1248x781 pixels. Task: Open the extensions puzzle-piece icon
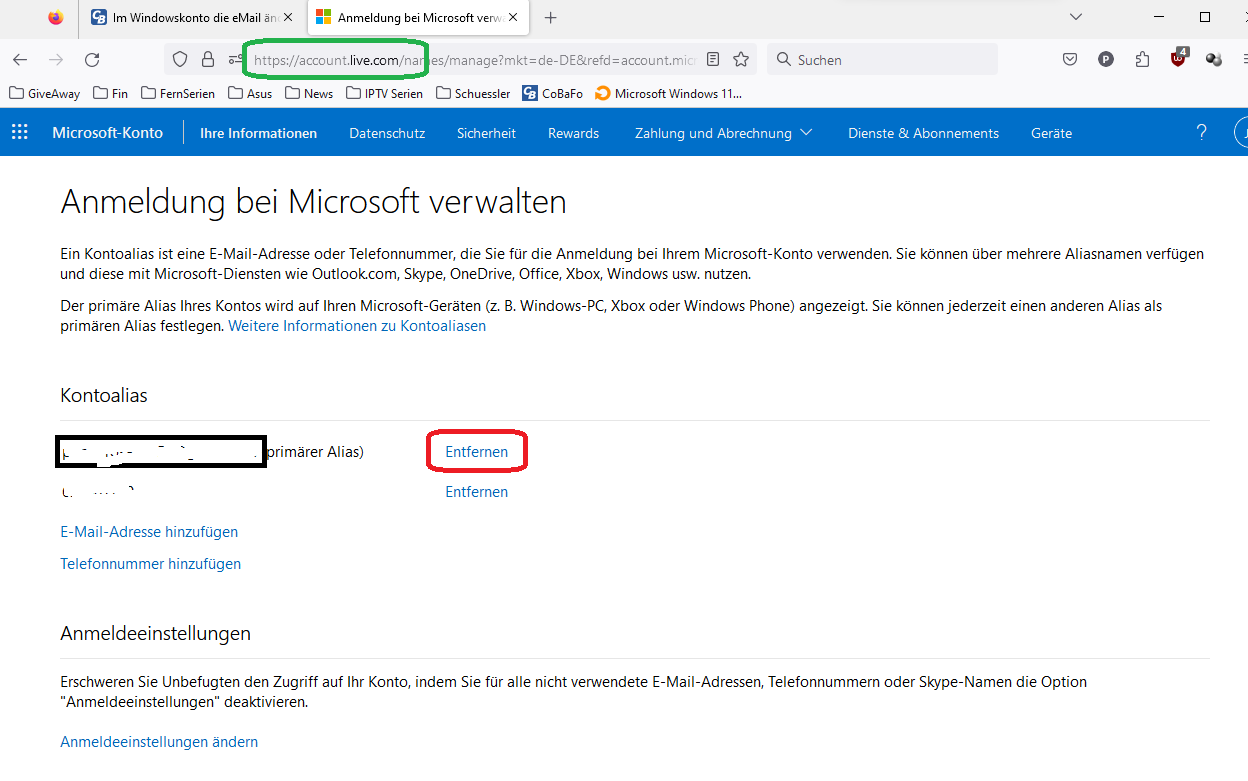[x=1142, y=60]
